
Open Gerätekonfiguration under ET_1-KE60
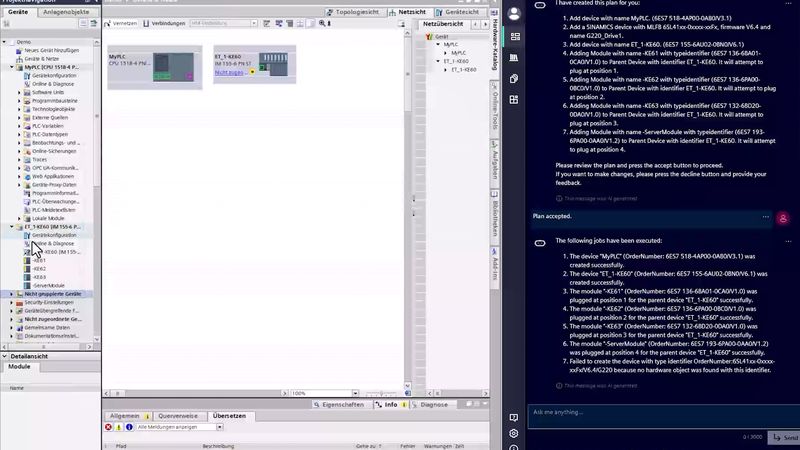54,235
